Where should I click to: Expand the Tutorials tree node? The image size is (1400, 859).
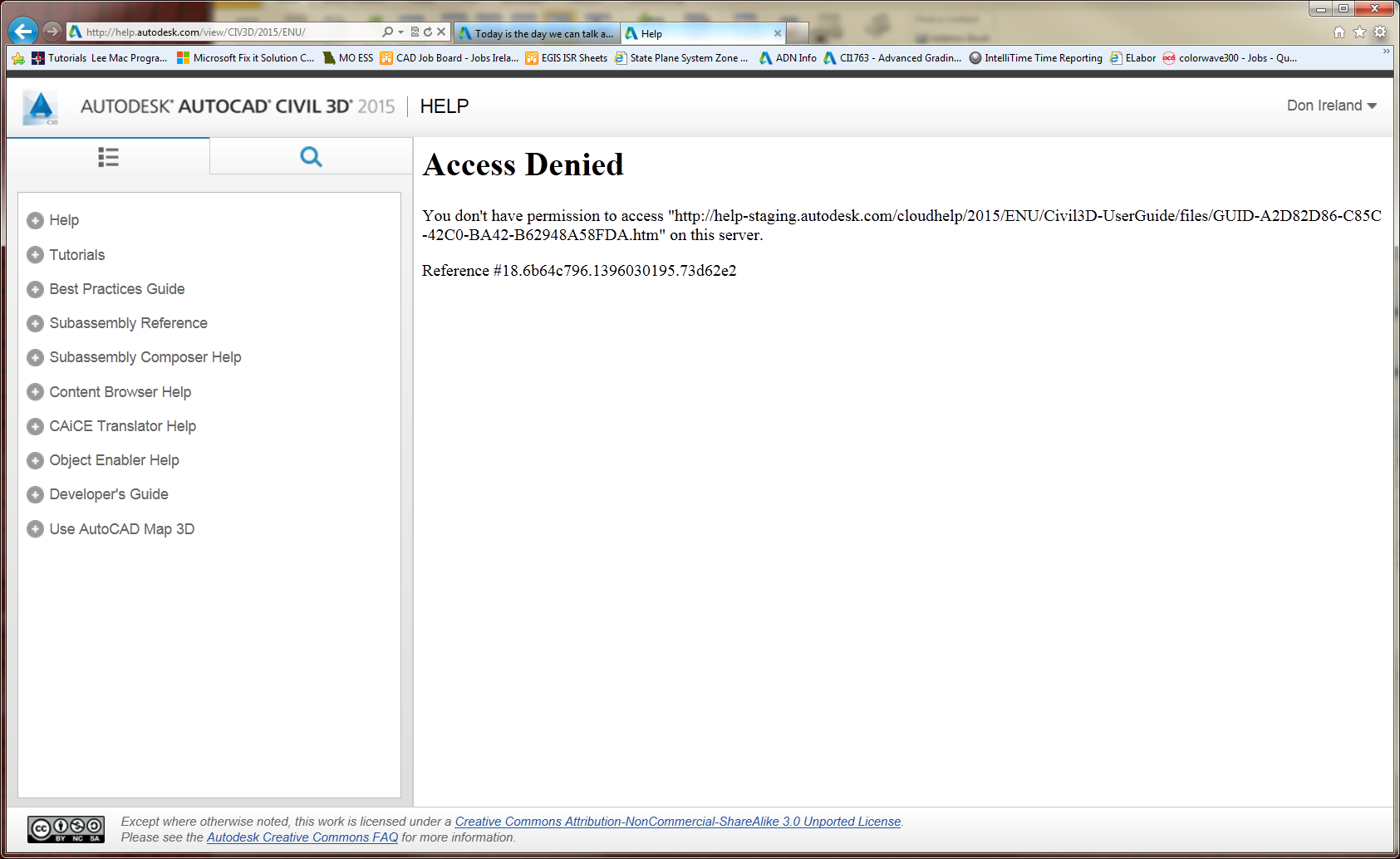pos(35,255)
